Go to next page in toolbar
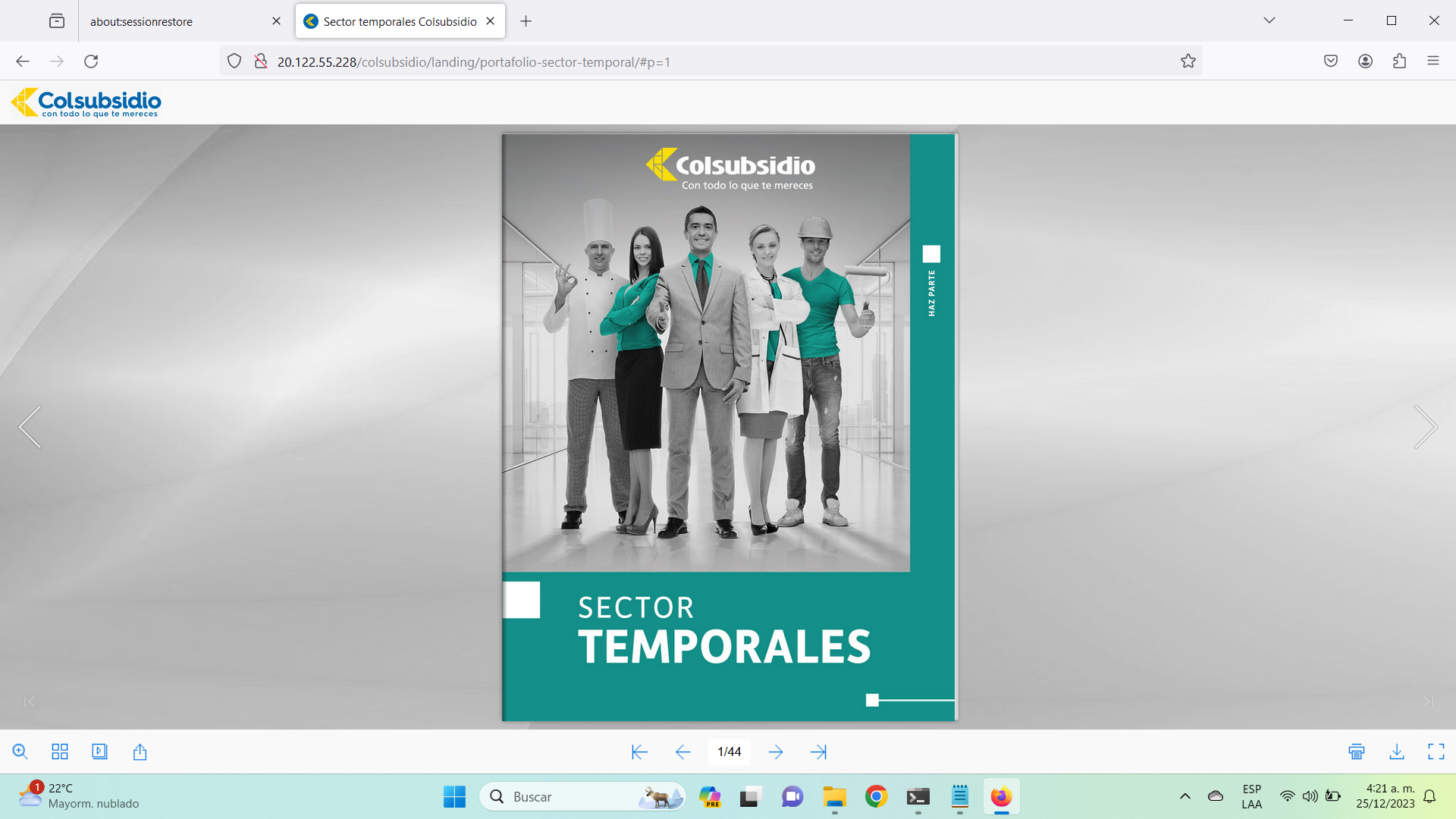Image resolution: width=1456 pixels, height=819 pixels. tap(776, 752)
